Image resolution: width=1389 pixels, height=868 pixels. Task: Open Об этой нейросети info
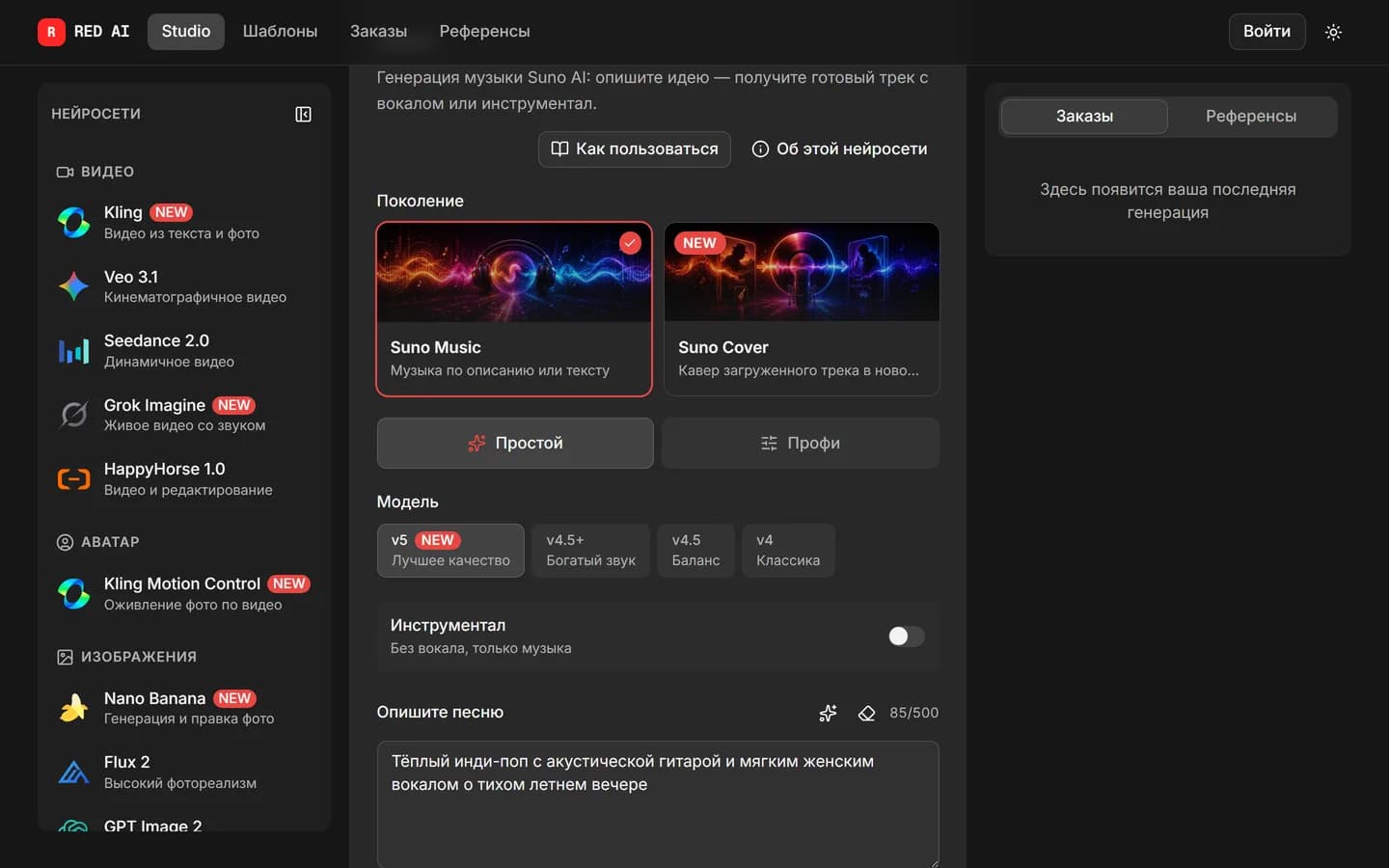click(x=839, y=149)
